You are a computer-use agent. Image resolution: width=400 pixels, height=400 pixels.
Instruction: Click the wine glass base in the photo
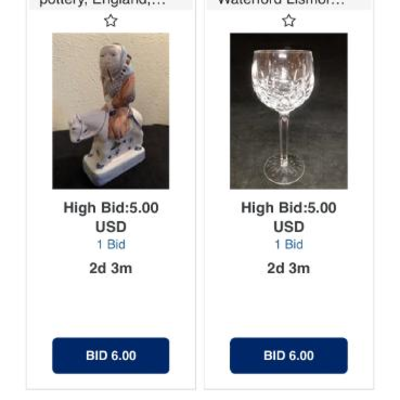pyautogui.click(x=284, y=169)
